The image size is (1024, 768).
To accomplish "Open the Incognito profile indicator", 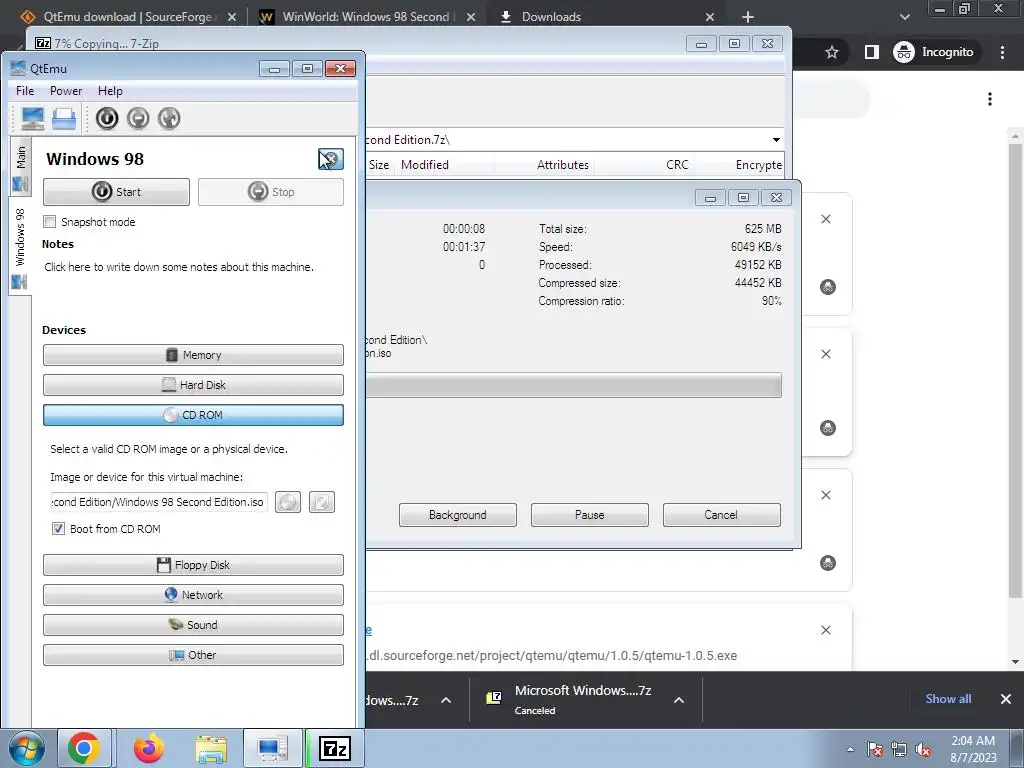I will click(x=934, y=52).
